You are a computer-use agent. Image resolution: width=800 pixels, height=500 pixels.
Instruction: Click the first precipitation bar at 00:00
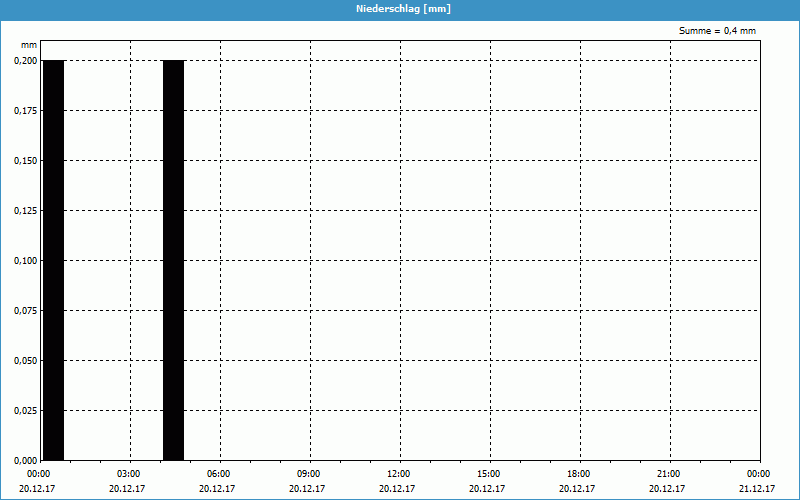click(x=54, y=260)
